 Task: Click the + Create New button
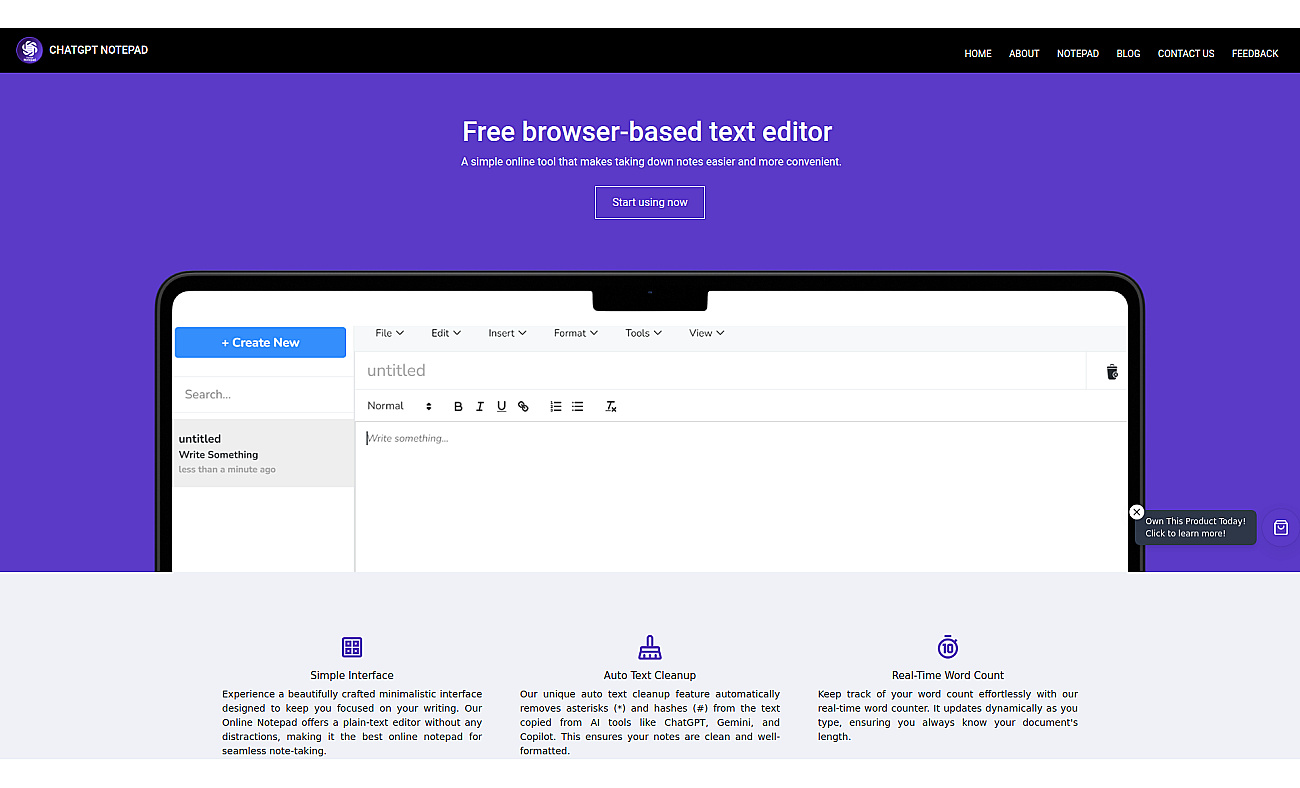point(260,342)
